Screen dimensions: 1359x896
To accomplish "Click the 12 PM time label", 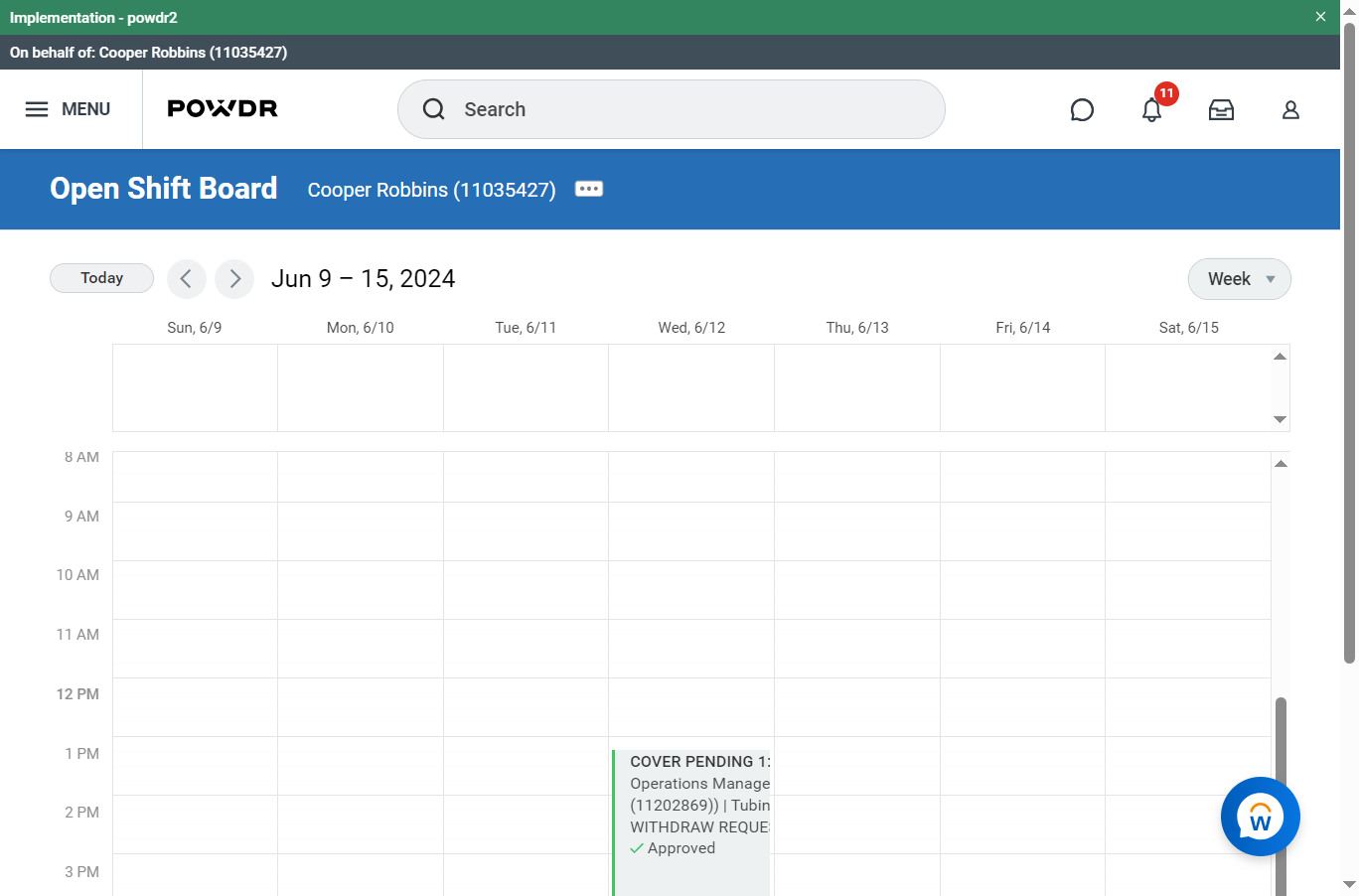I will [77, 694].
